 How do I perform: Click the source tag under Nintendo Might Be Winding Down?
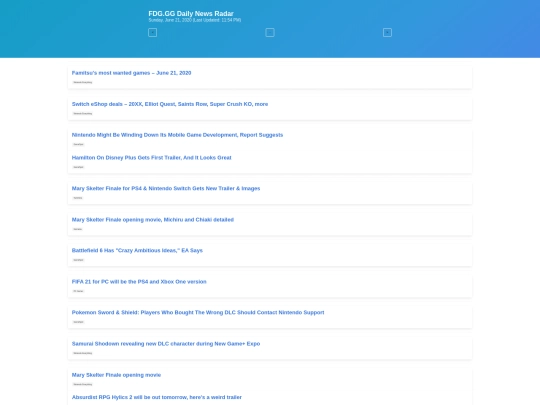[x=79, y=144]
